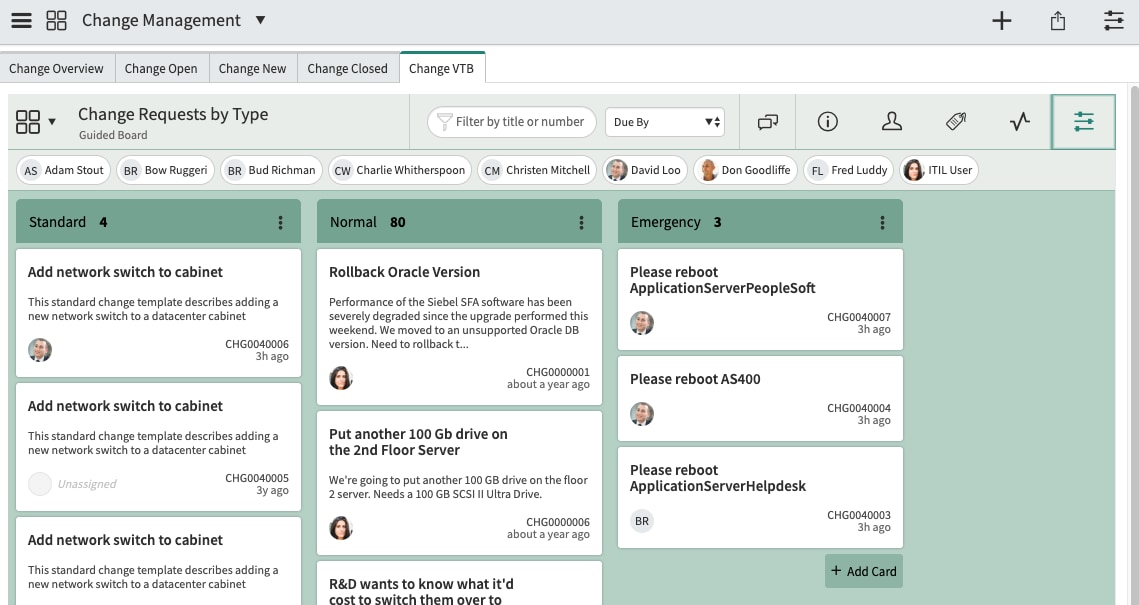Show board members with the person icon

click(x=891, y=120)
